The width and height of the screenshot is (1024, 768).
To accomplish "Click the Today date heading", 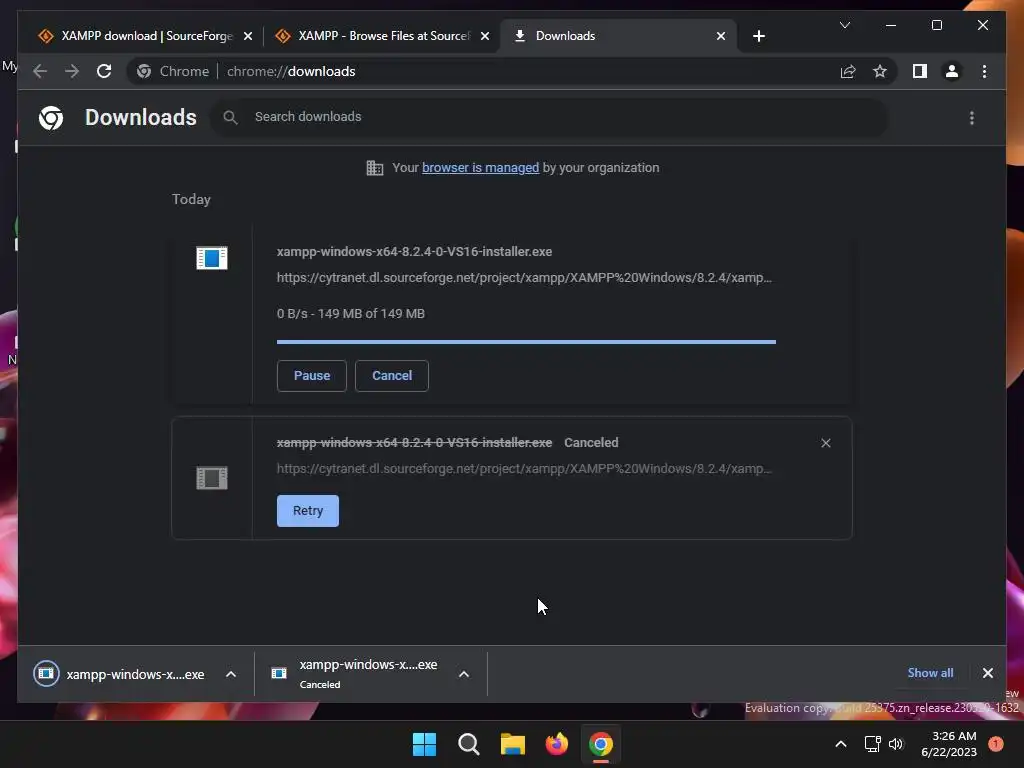I will point(191,199).
